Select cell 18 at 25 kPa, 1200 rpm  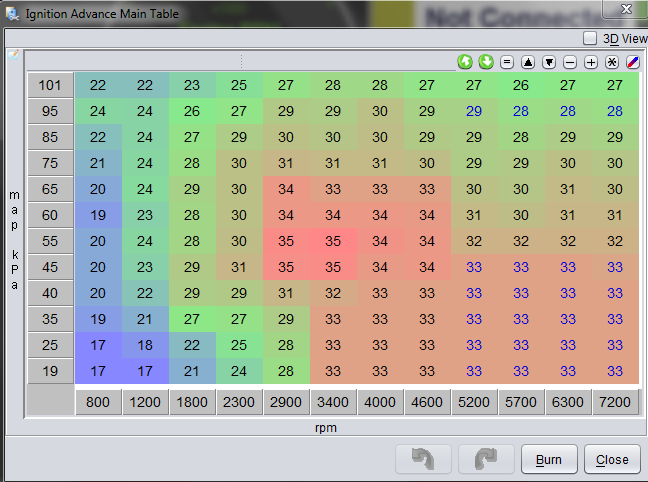[145, 345]
